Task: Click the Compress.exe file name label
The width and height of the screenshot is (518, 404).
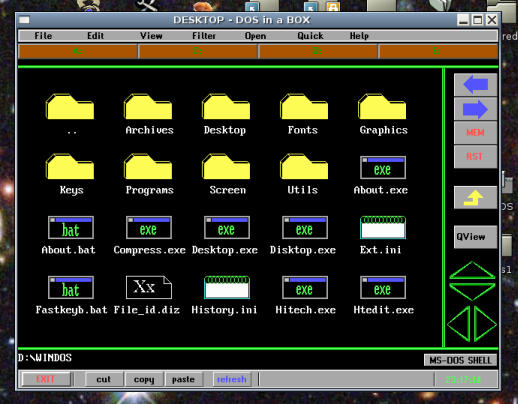Action: 149,250
